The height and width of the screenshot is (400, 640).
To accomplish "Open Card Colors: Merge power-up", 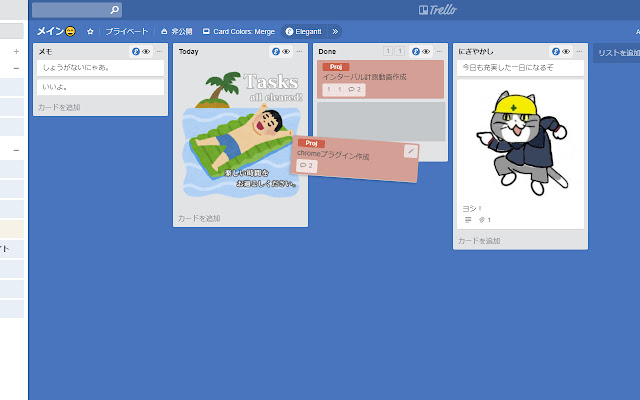I will coord(239,31).
